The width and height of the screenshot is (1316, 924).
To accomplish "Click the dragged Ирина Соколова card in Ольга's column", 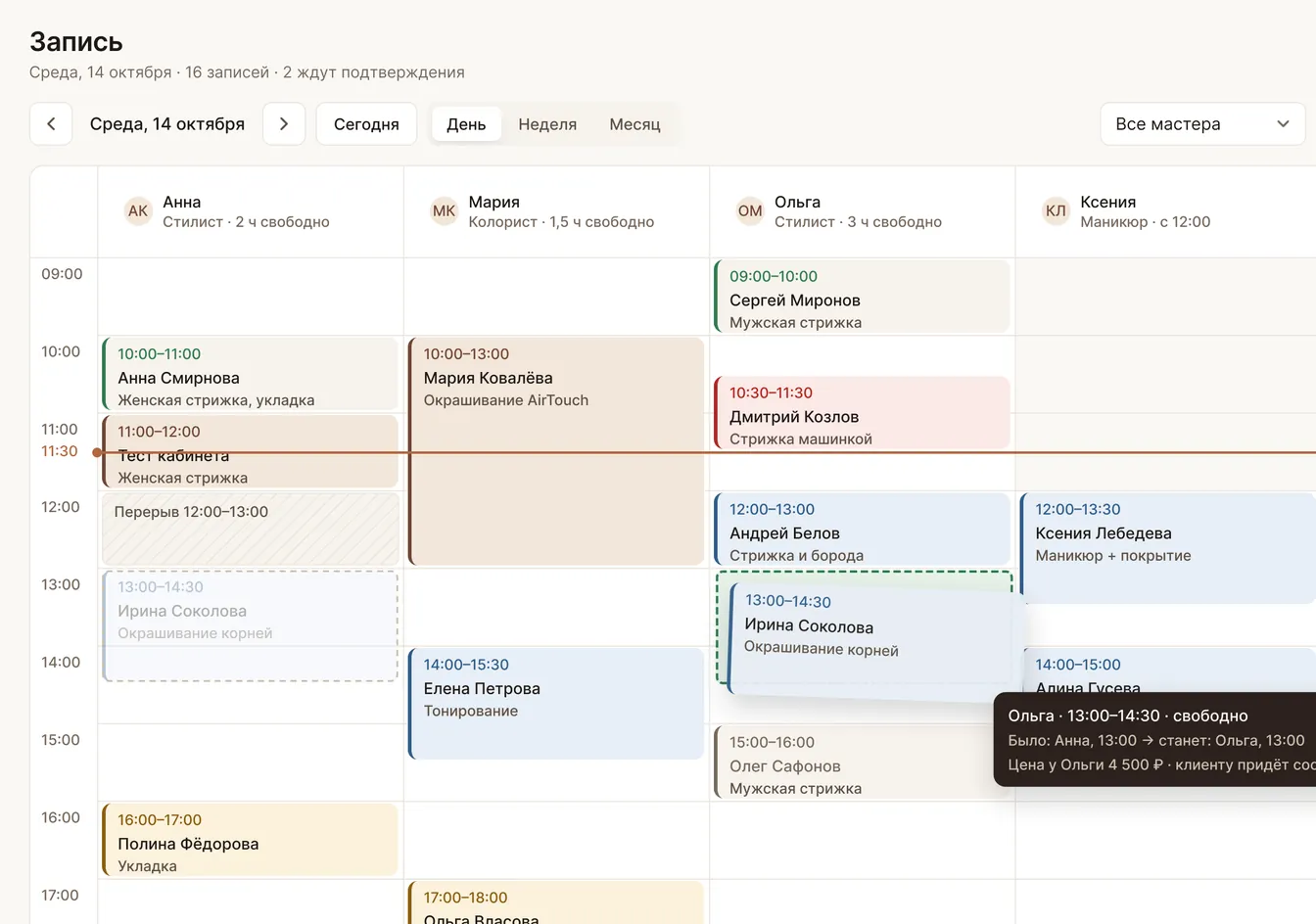I will [x=877, y=643].
